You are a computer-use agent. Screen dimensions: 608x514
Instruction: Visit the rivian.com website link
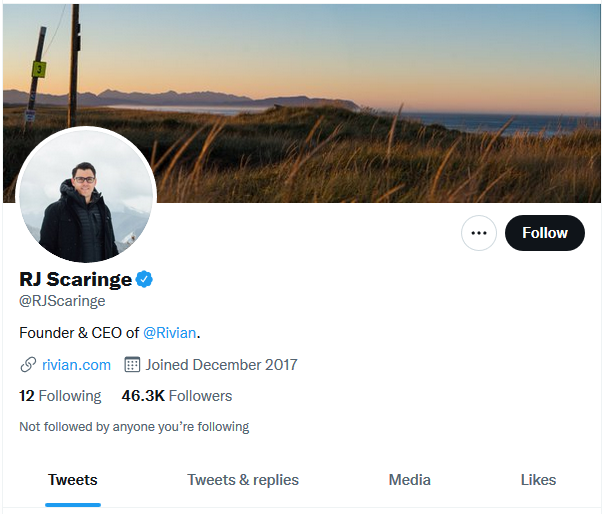tap(76, 364)
